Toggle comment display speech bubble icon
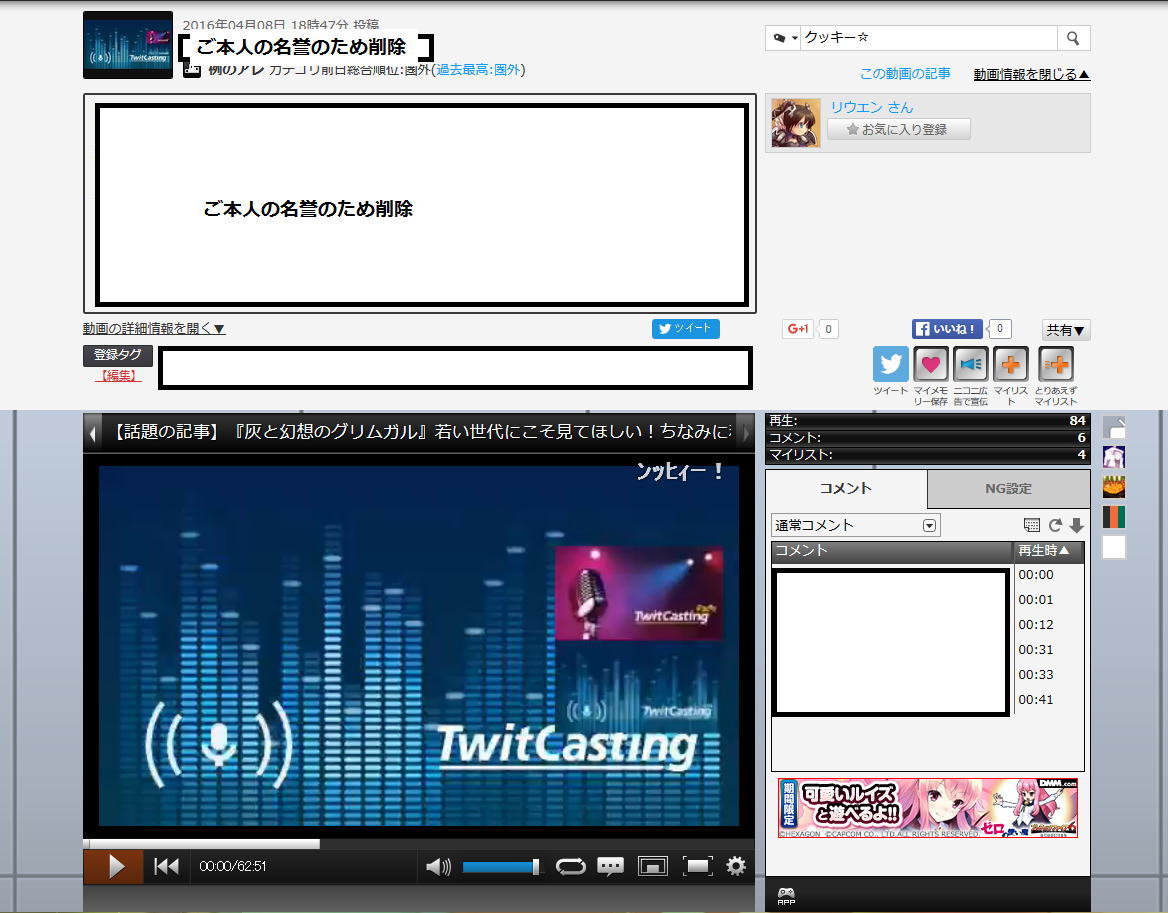This screenshot has height=913, width=1168. (x=611, y=867)
